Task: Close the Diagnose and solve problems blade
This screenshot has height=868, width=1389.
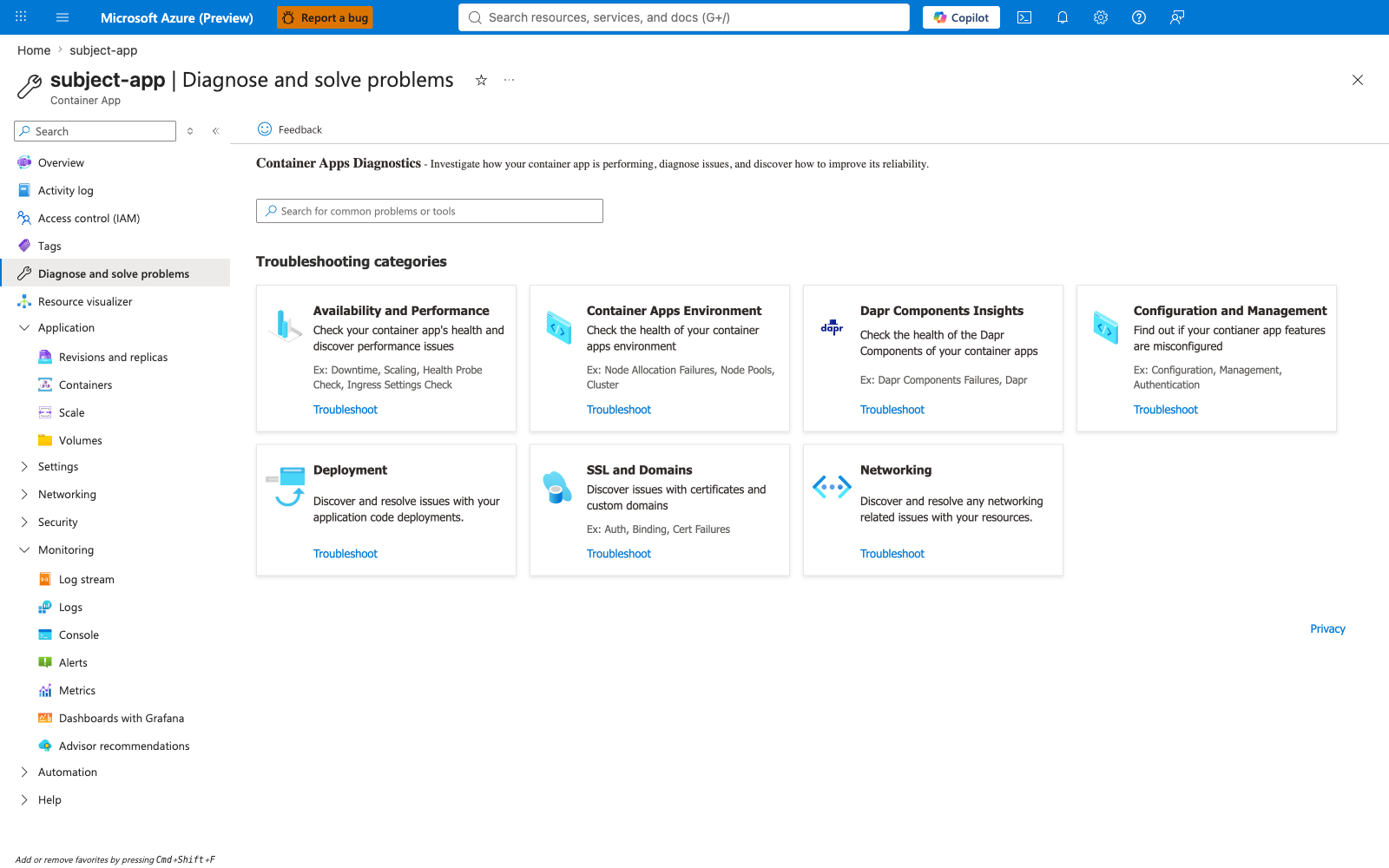Action: 1358,80
